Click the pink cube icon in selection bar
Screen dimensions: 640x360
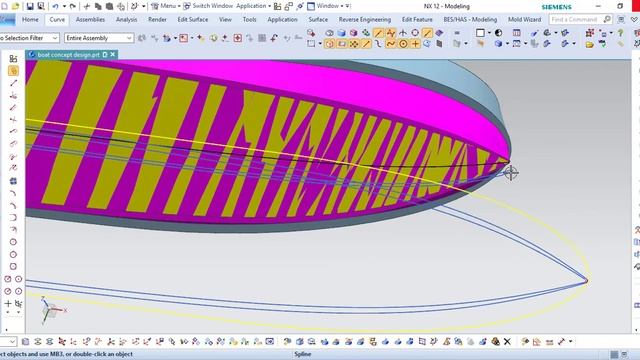(x=353, y=33)
